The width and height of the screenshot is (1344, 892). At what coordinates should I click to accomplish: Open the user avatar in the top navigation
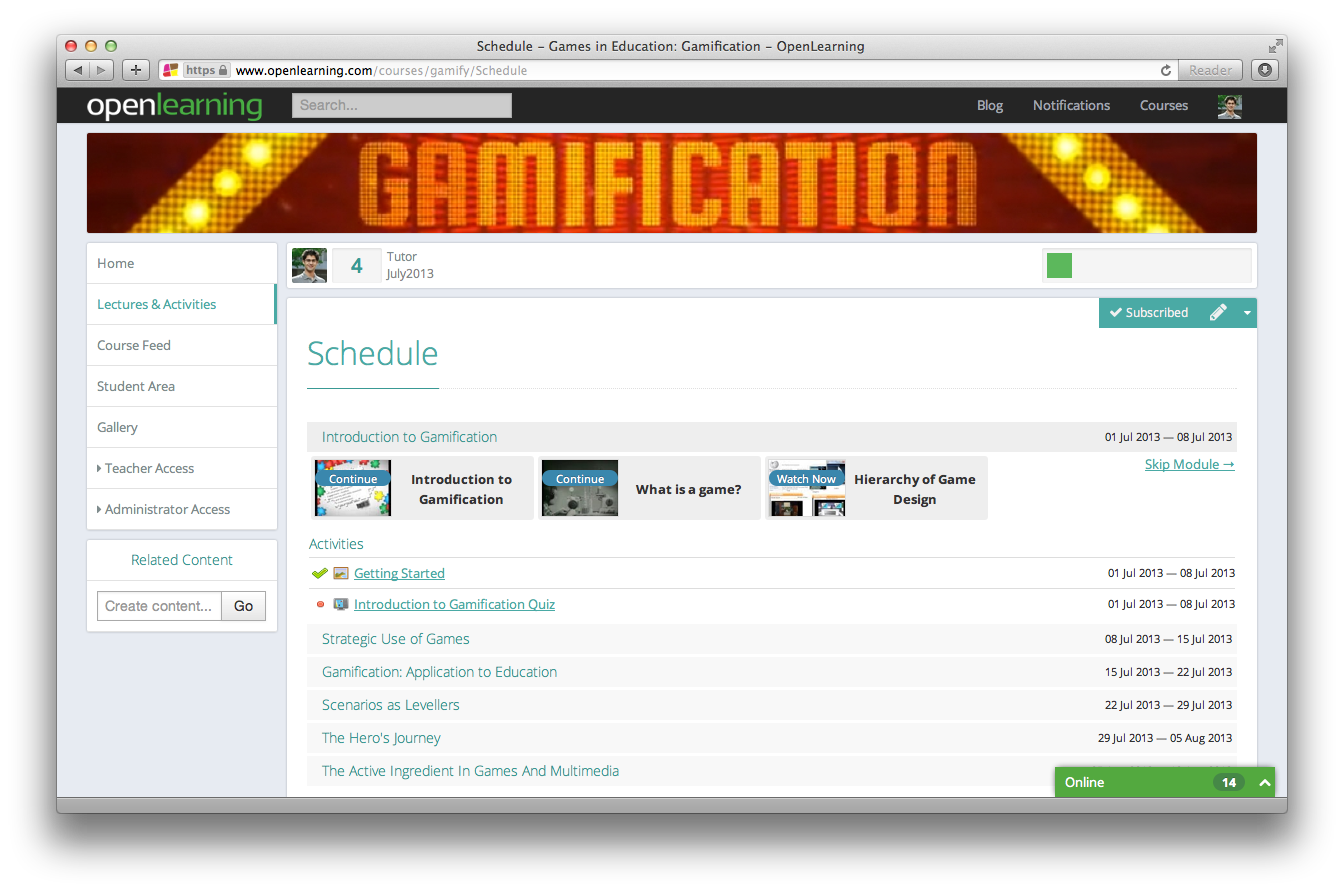1230,106
